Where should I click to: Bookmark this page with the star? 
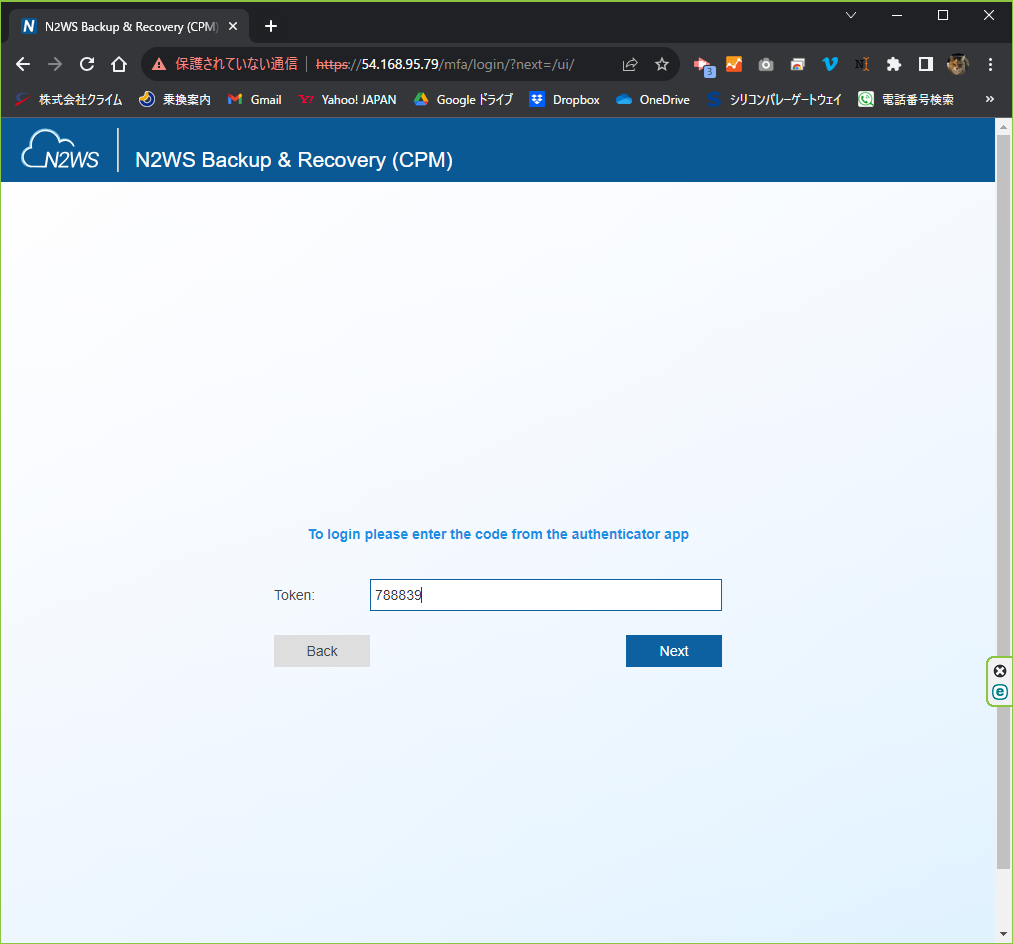pos(662,64)
